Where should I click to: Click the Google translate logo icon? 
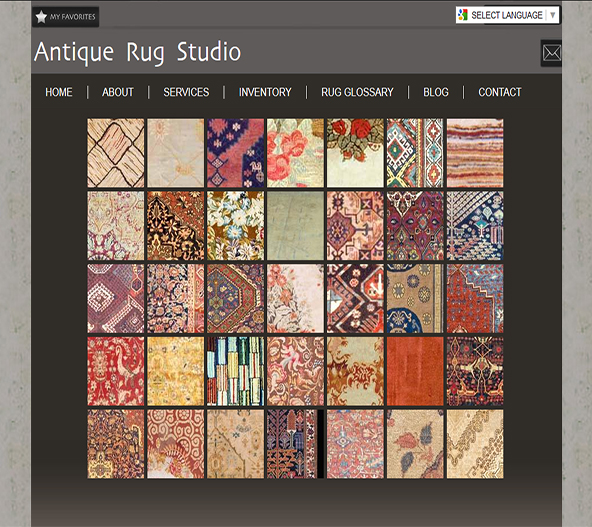(462, 15)
